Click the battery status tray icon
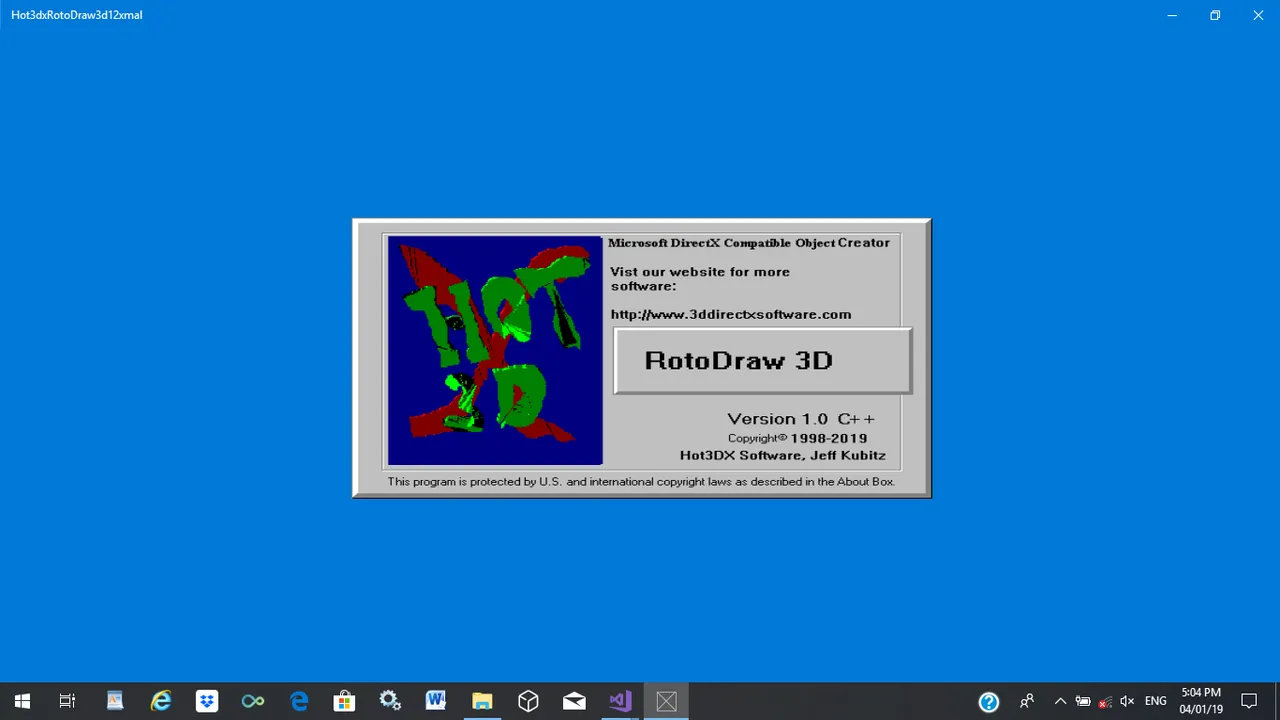1280x720 pixels. 1082,701
